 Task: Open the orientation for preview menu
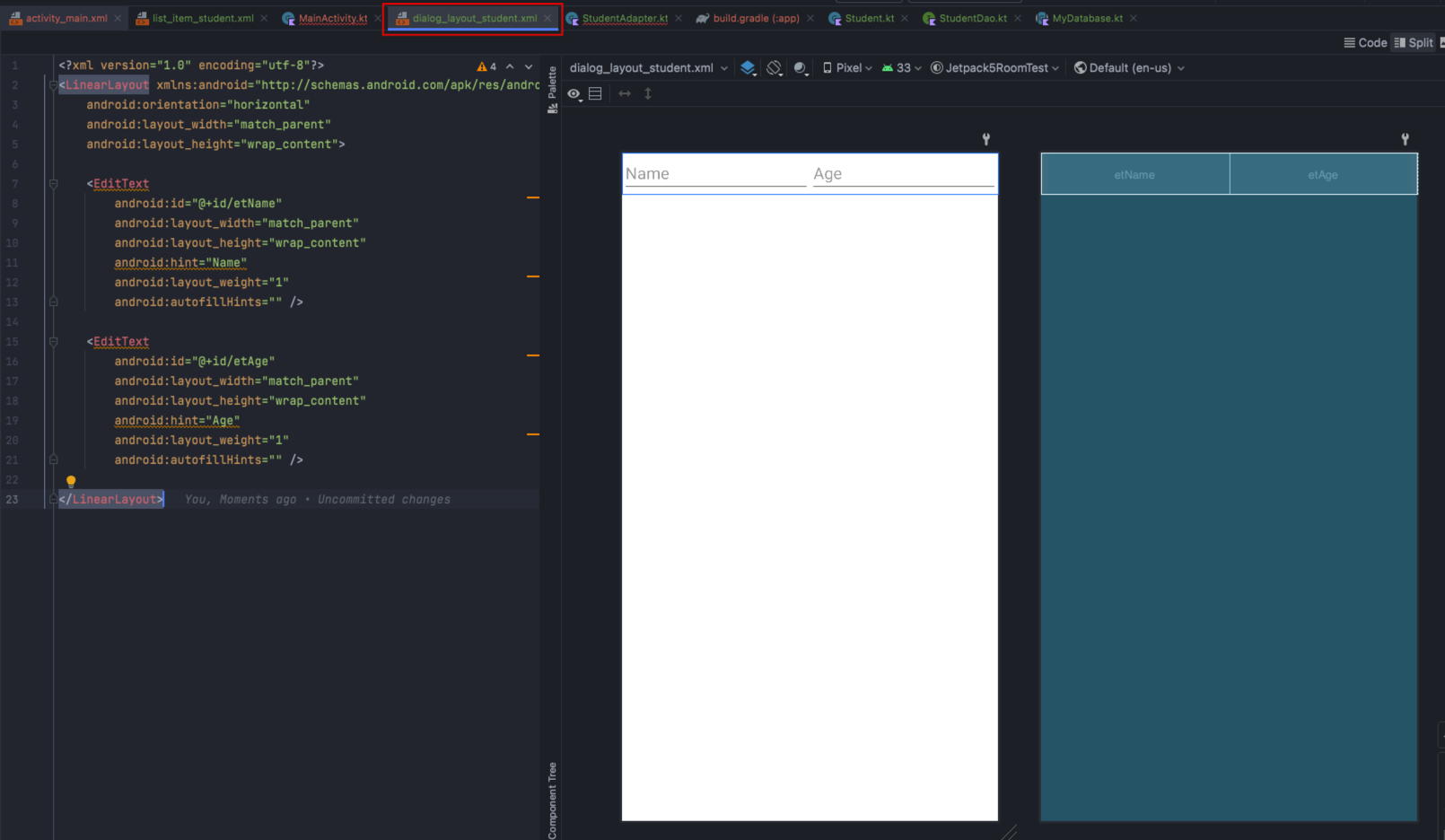pyautogui.click(x=775, y=68)
